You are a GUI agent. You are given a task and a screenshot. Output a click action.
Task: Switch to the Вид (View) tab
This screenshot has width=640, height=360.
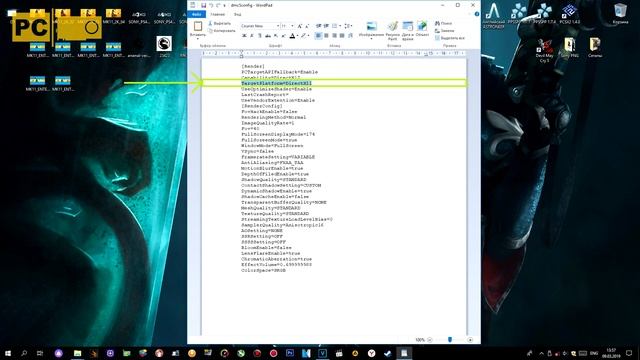coord(237,14)
